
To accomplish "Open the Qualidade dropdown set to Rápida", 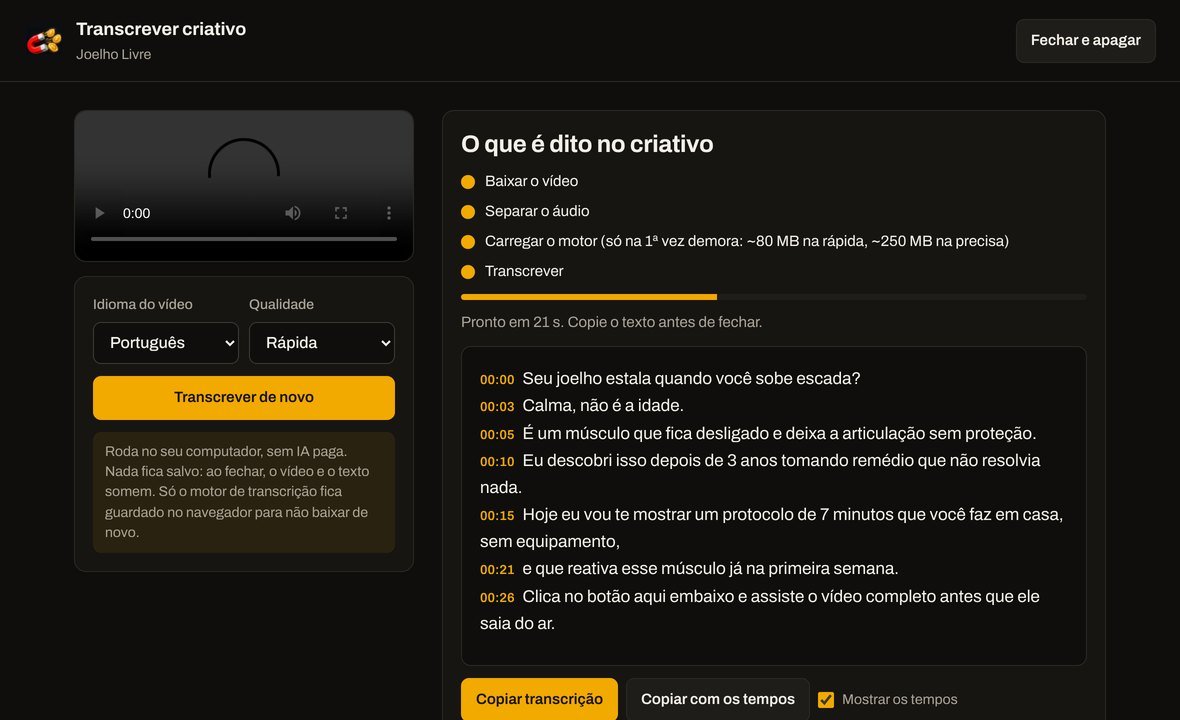I will 321,343.
